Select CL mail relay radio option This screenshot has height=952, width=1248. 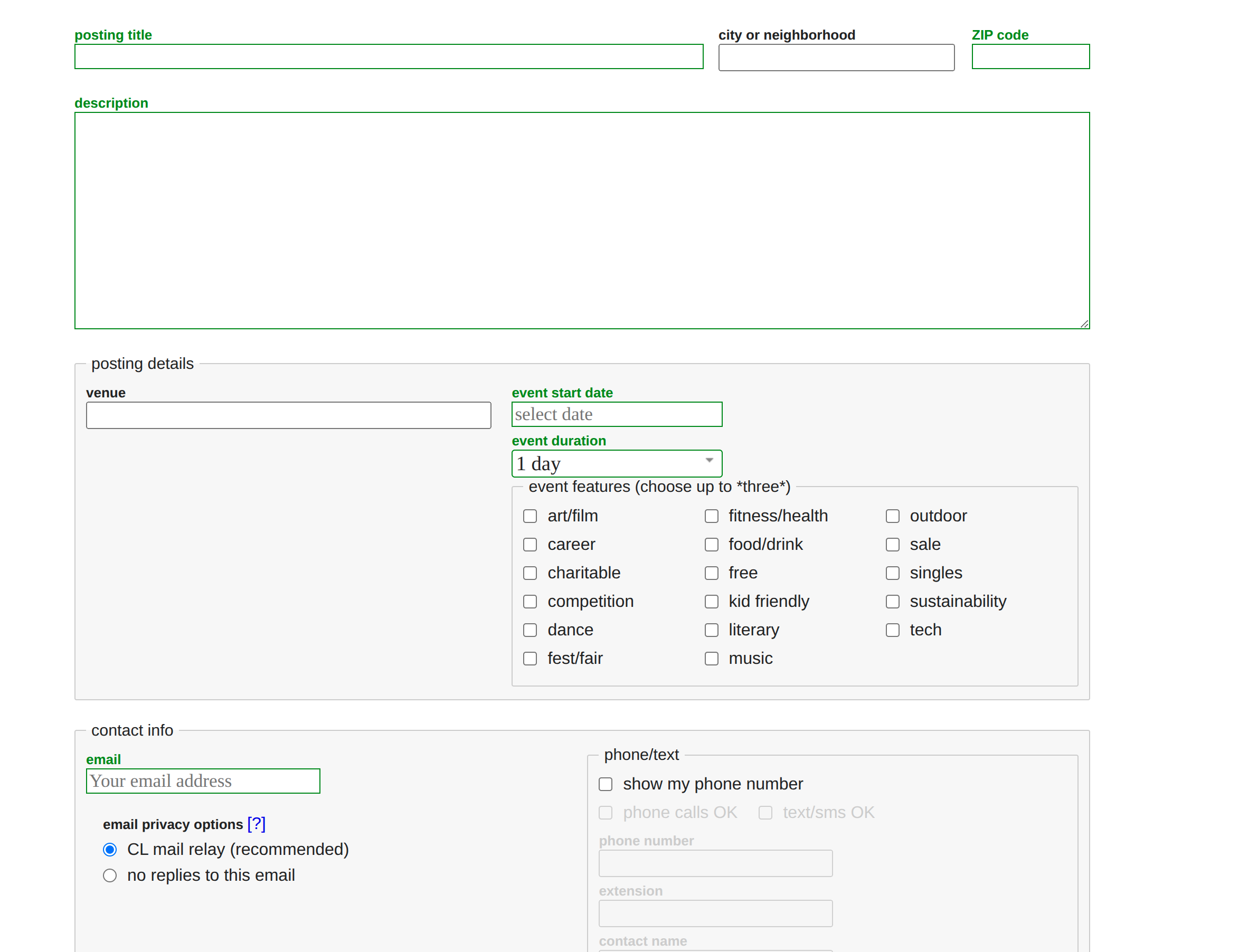click(x=110, y=849)
